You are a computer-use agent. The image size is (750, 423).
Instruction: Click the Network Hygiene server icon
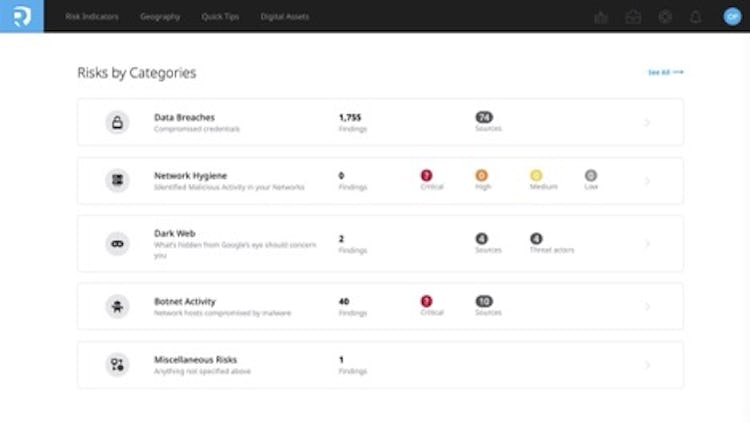[117, 181]
